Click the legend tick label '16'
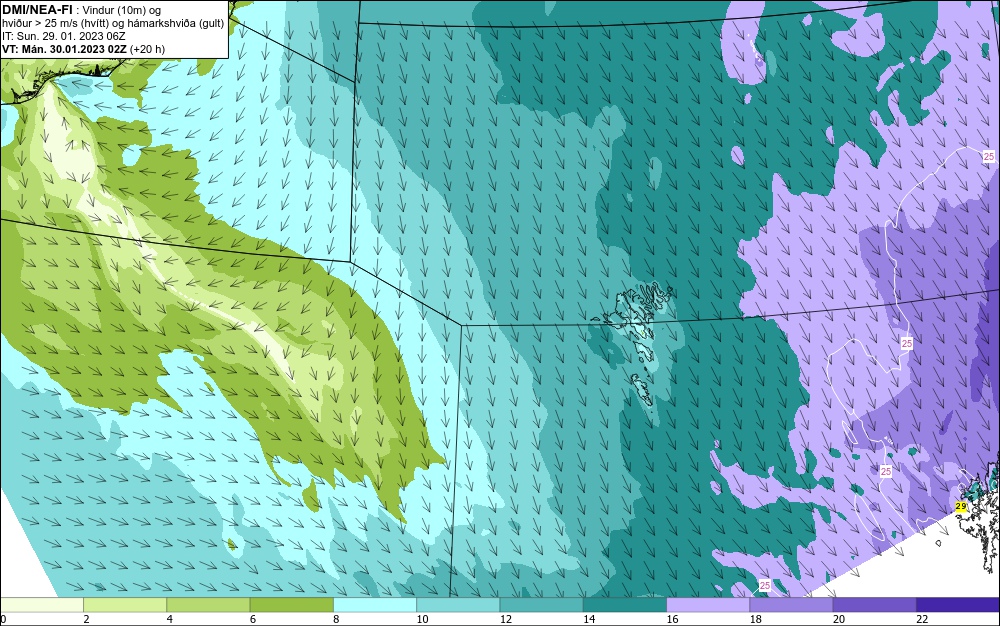 click(x=672, y=619)
